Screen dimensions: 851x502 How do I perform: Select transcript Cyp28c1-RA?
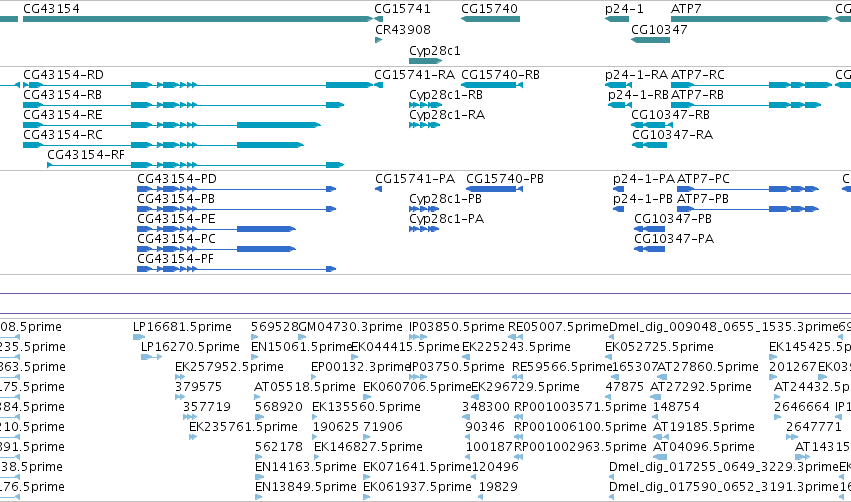coord(424,125)
